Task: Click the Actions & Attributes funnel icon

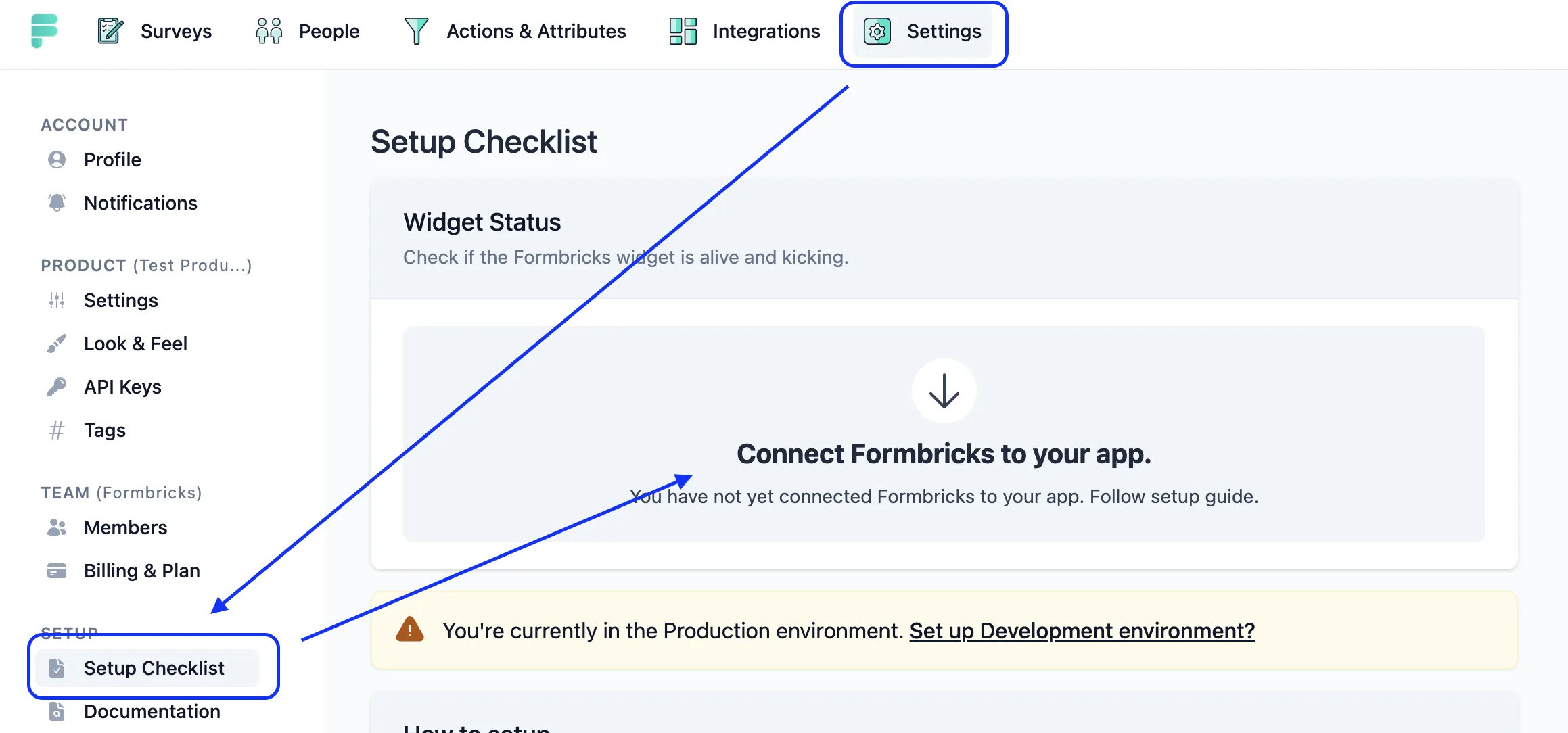Action: click(416, 31)
